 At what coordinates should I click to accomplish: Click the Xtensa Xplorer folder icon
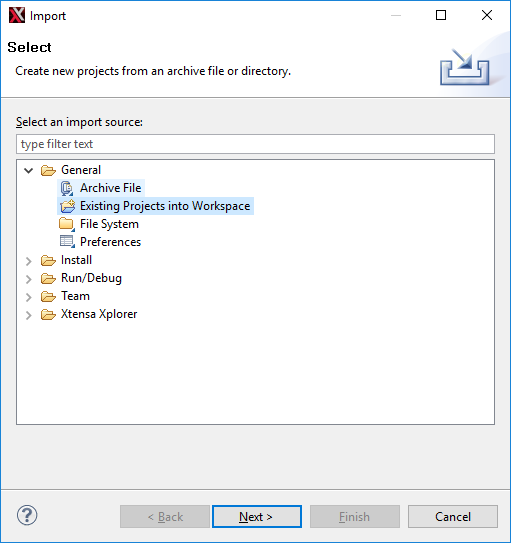click(48, 314)
